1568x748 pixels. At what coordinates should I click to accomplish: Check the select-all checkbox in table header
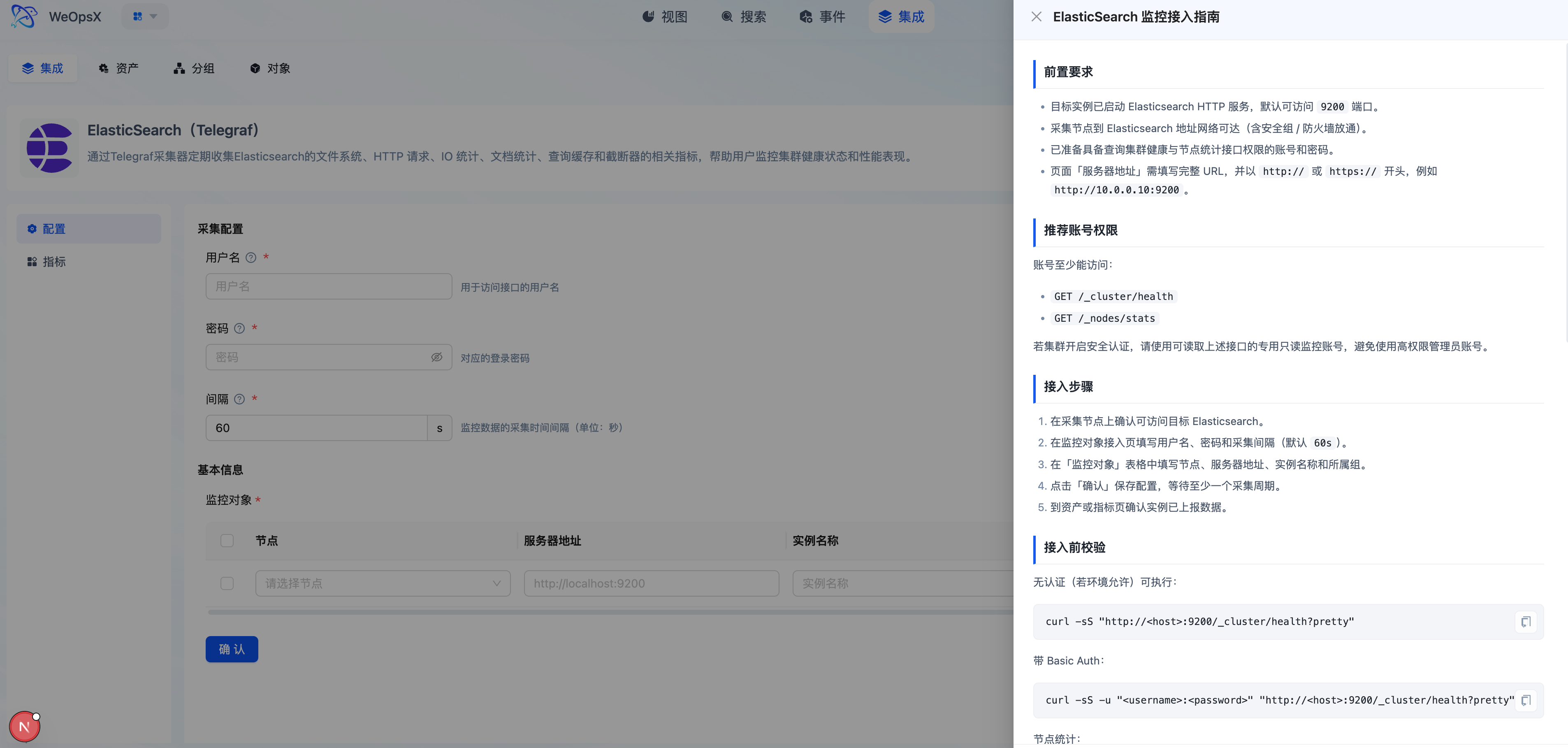pyautogui.click(x=227, y=541)
